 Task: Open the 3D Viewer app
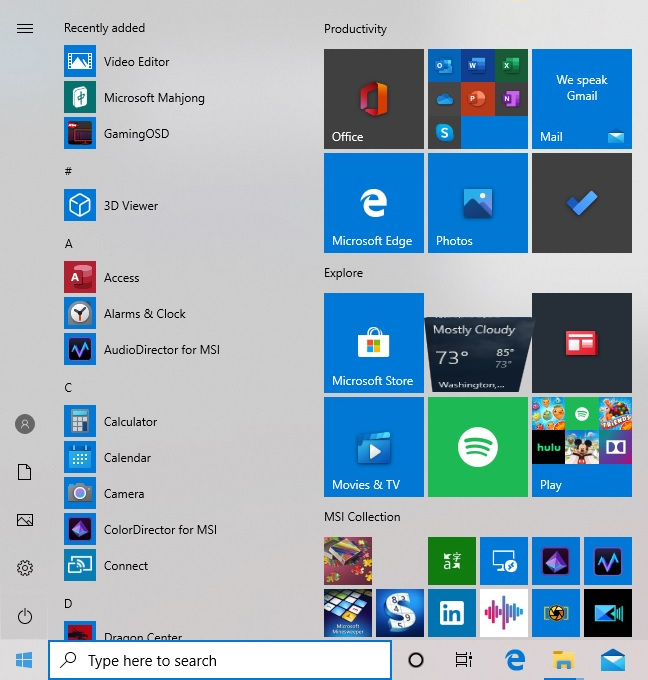pyautogui.click(x=130, y=206)
